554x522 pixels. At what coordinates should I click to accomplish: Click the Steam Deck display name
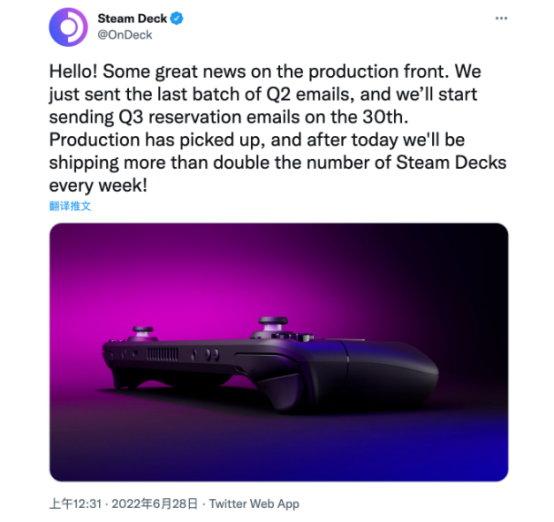pos(132,18)
